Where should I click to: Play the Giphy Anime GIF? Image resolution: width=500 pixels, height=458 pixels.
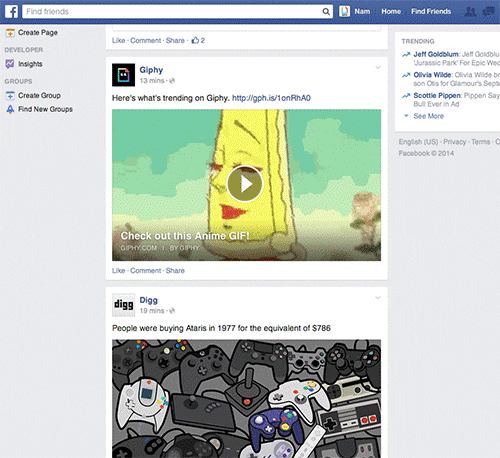tap(245, 184)
